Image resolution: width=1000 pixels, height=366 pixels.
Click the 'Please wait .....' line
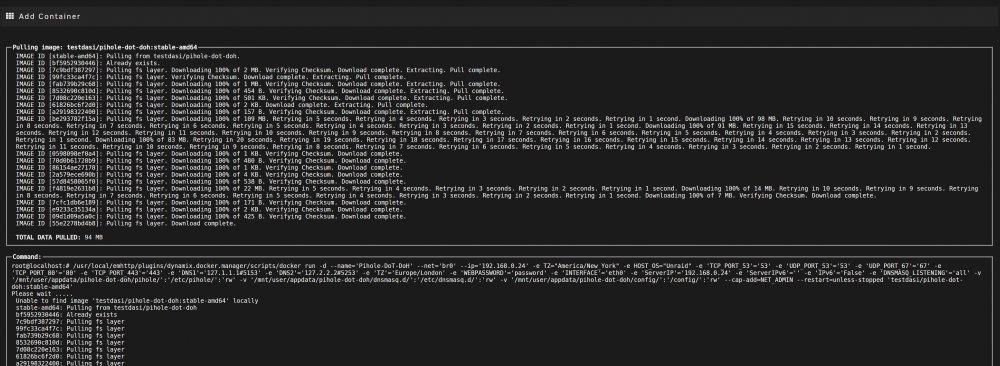tap(42, 294)
